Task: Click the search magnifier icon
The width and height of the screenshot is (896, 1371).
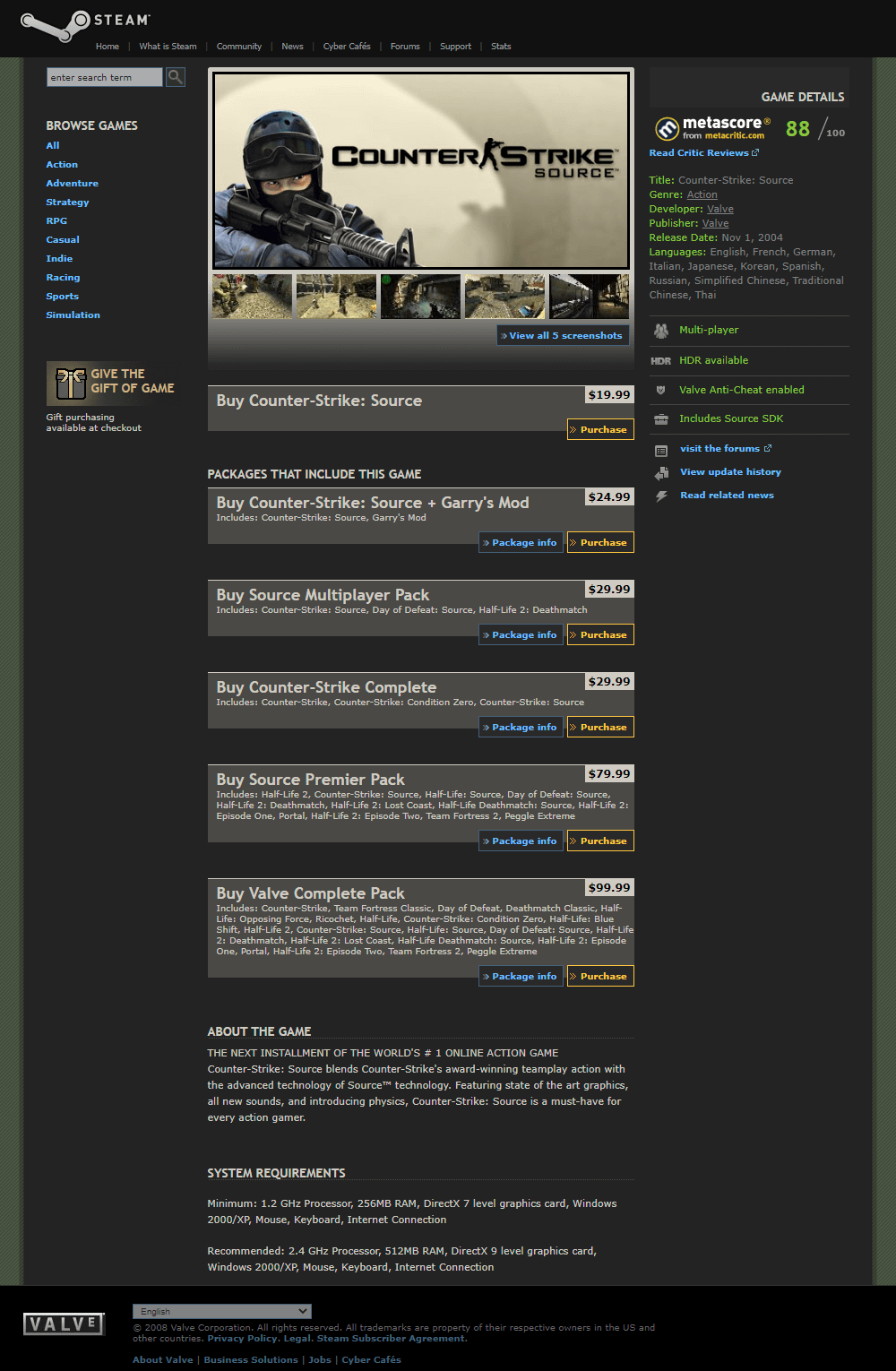Action: (x=176, y=77)
